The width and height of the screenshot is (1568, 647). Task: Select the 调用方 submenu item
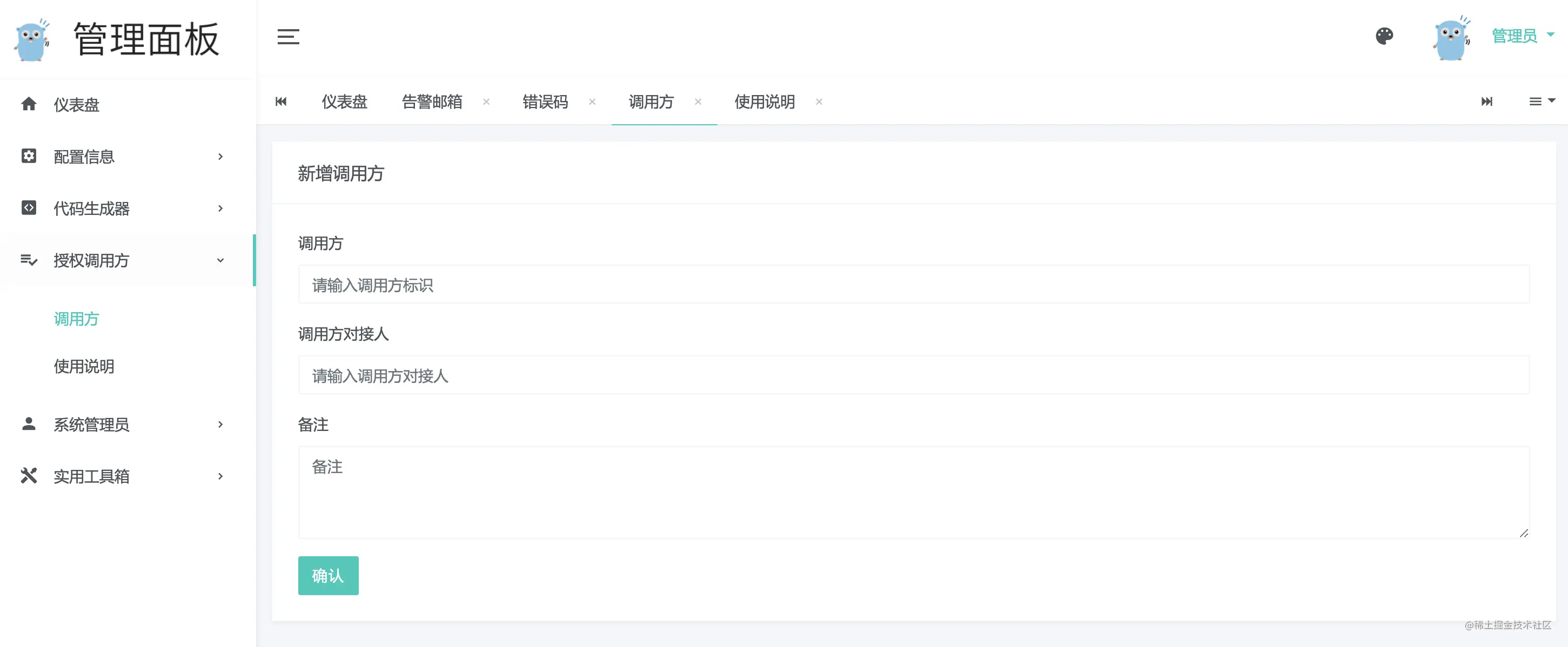[x=76, y=318]
